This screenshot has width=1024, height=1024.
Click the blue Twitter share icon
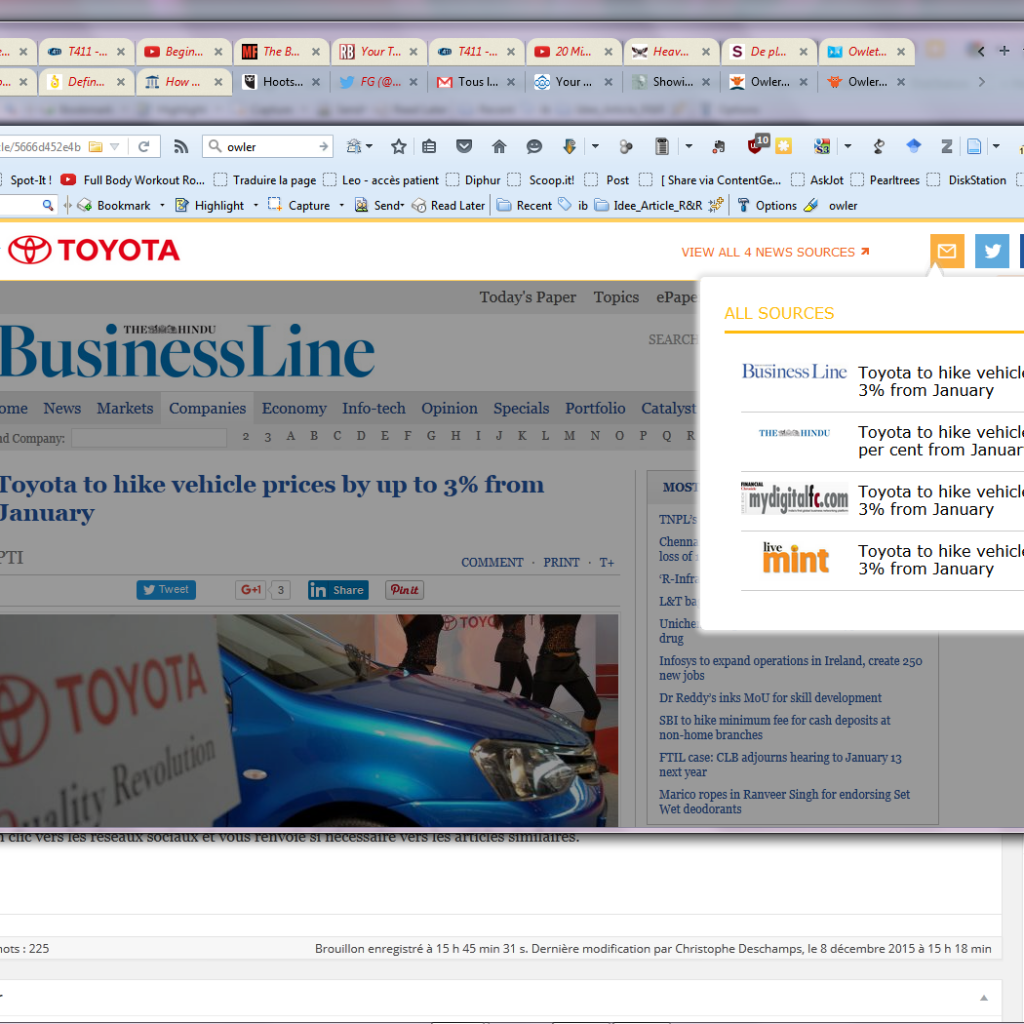(x=992, y=251)
